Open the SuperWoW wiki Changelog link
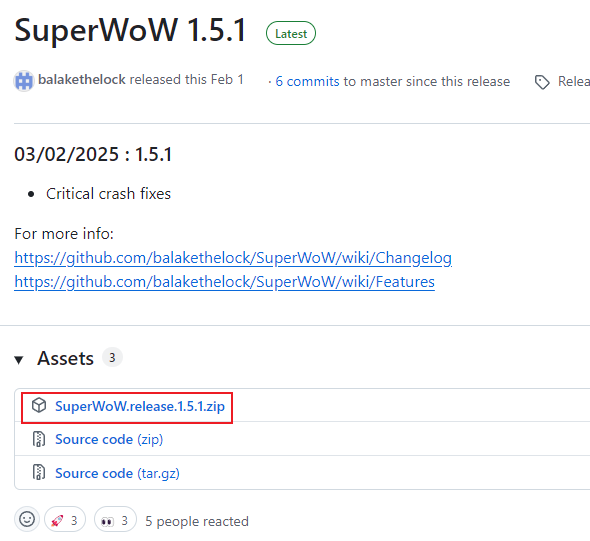 (233, 258)
